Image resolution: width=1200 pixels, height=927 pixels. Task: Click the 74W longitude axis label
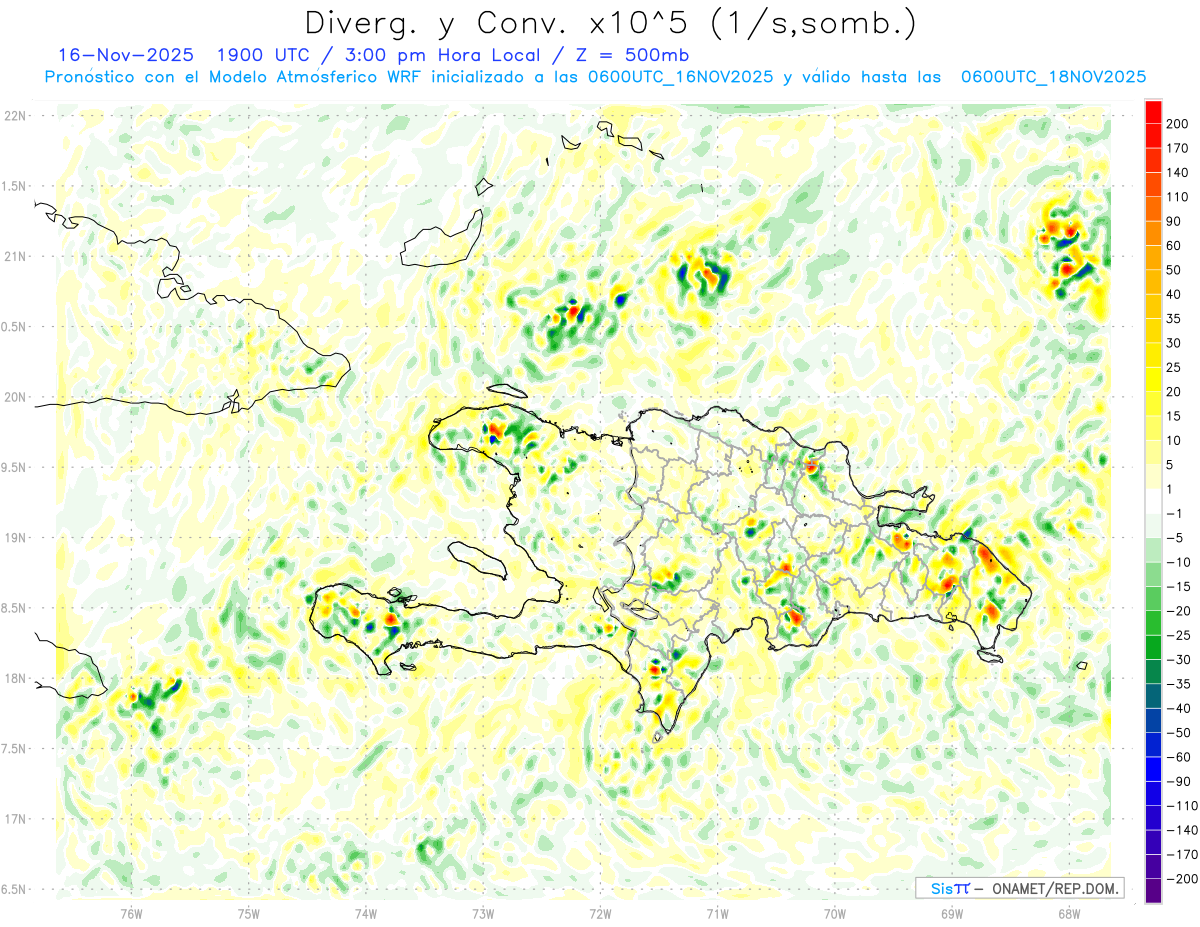366,913
